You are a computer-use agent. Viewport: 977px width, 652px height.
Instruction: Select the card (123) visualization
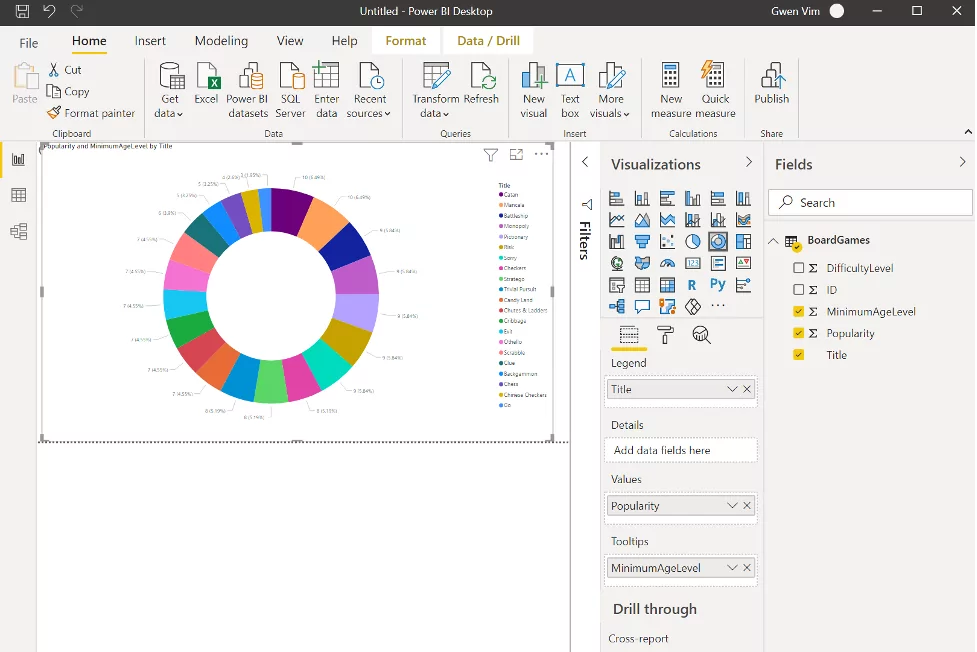click(x=692, y=263)
